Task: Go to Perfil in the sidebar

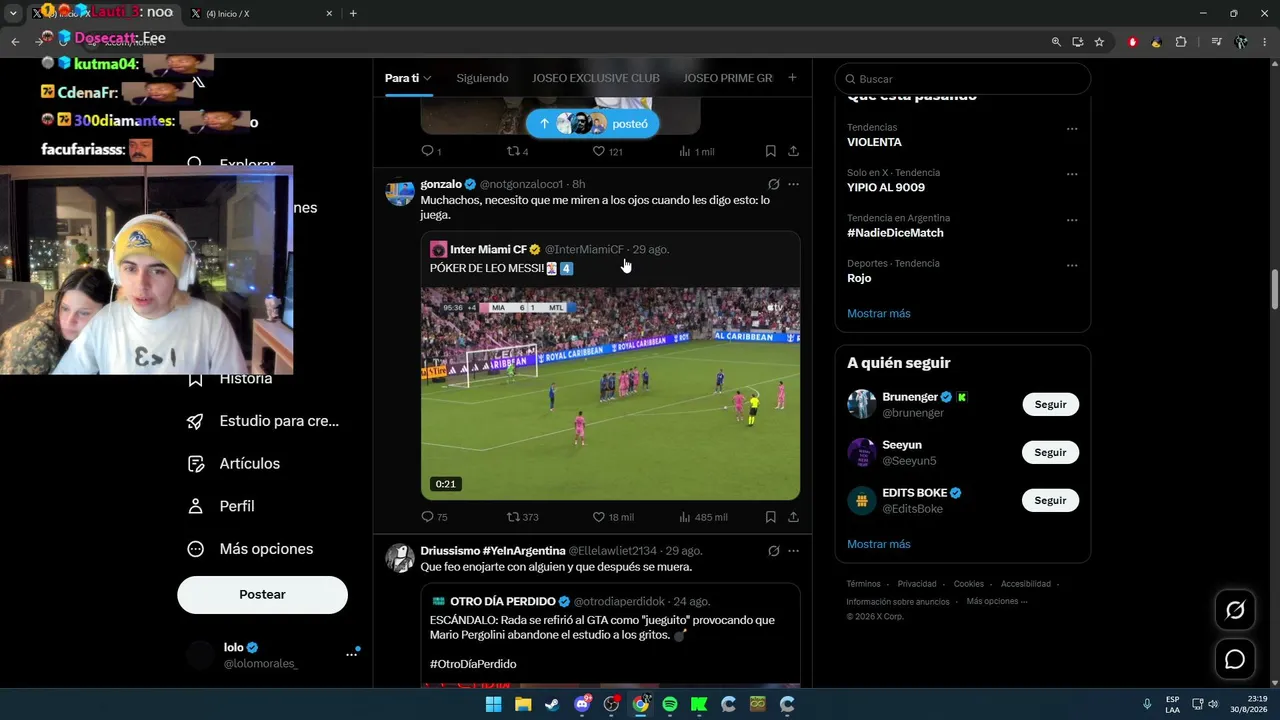Action: pyautogui.click(x=221, y=506)
